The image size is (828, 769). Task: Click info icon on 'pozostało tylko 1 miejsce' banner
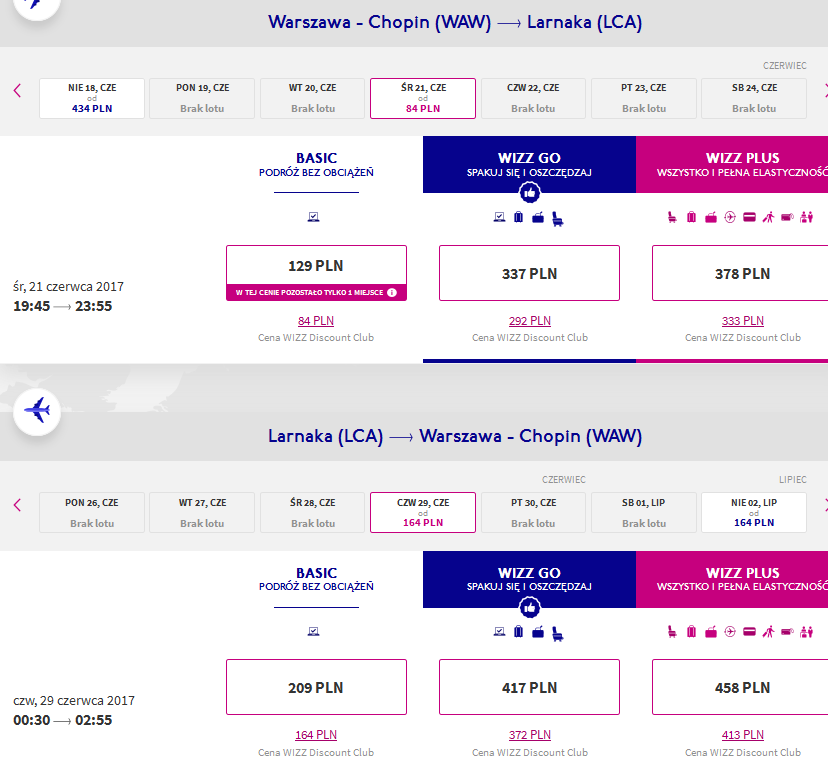pos(392,292)
